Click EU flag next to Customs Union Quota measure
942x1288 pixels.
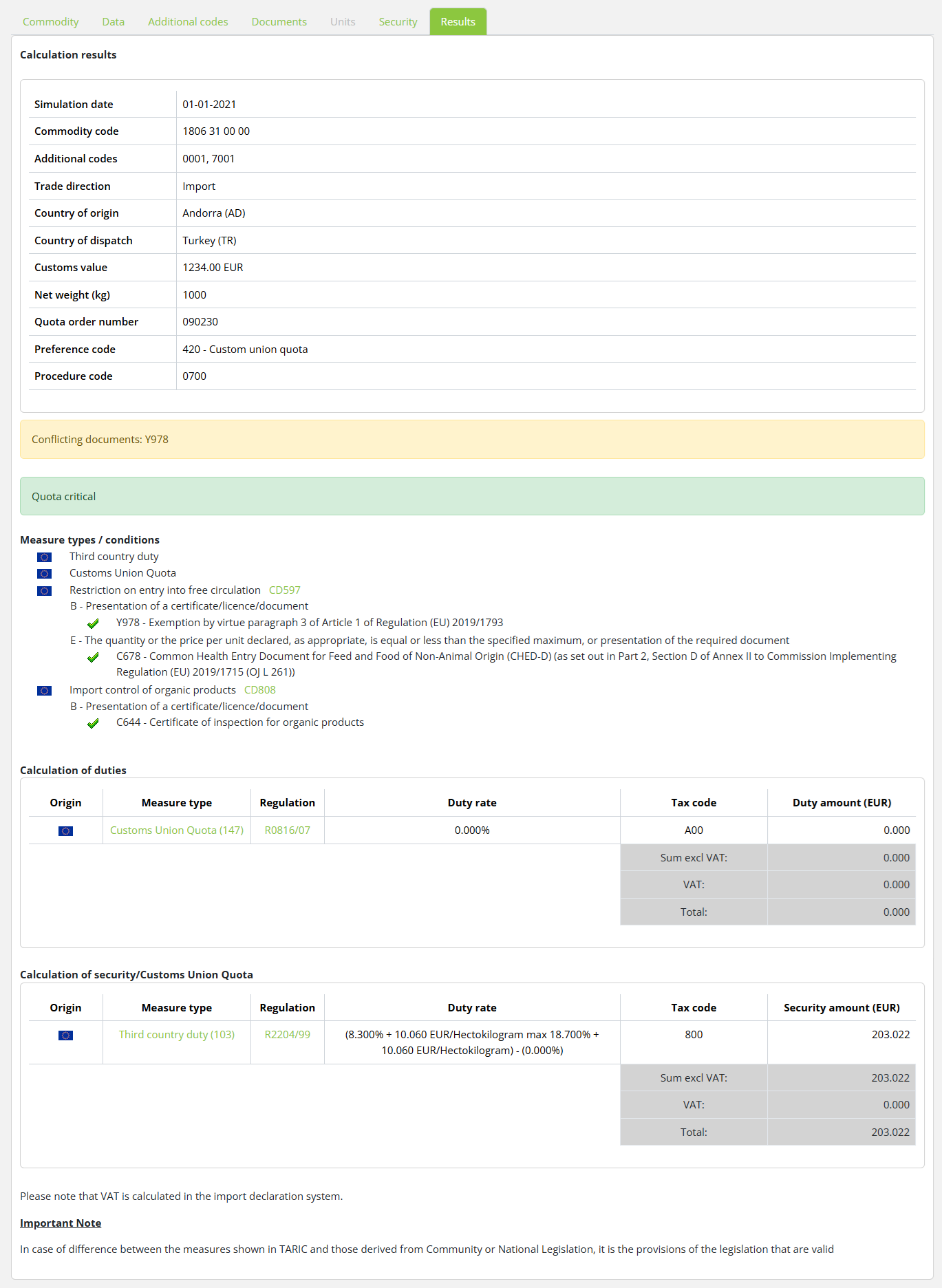[x=44, y=574]
